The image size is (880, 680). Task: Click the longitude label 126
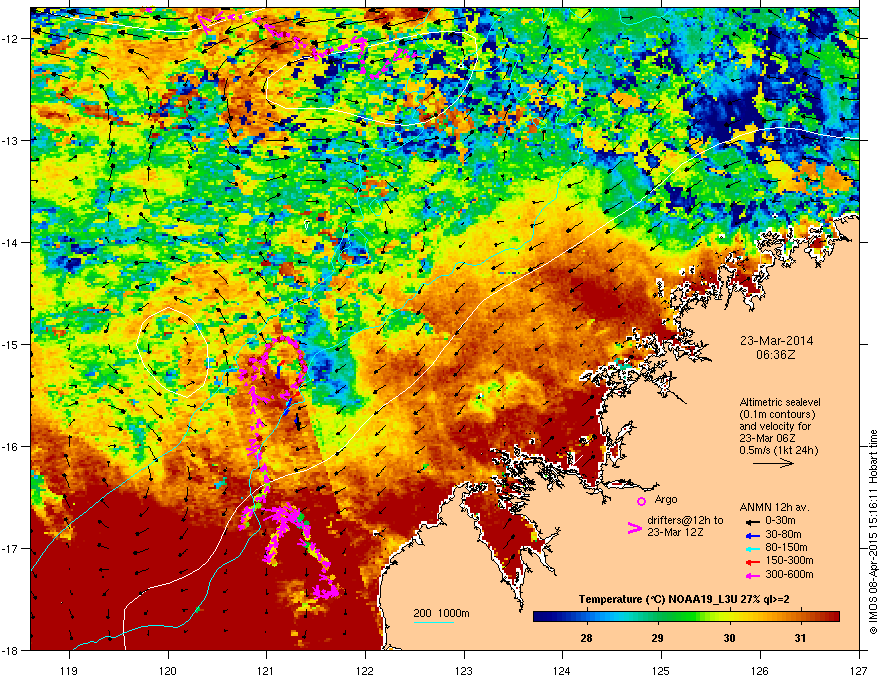760,670
